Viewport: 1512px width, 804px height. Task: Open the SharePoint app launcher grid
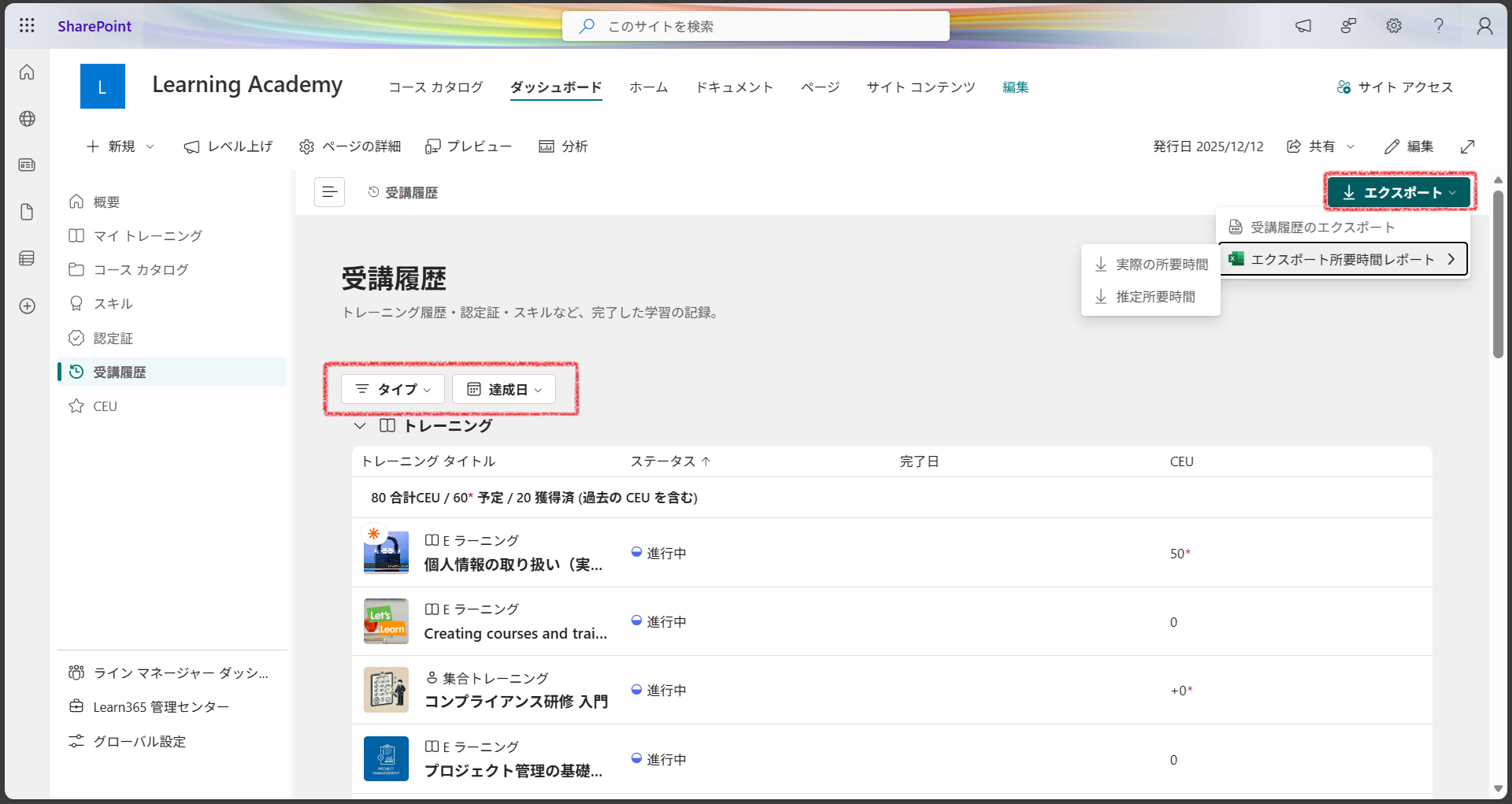(x=27, y=26)
